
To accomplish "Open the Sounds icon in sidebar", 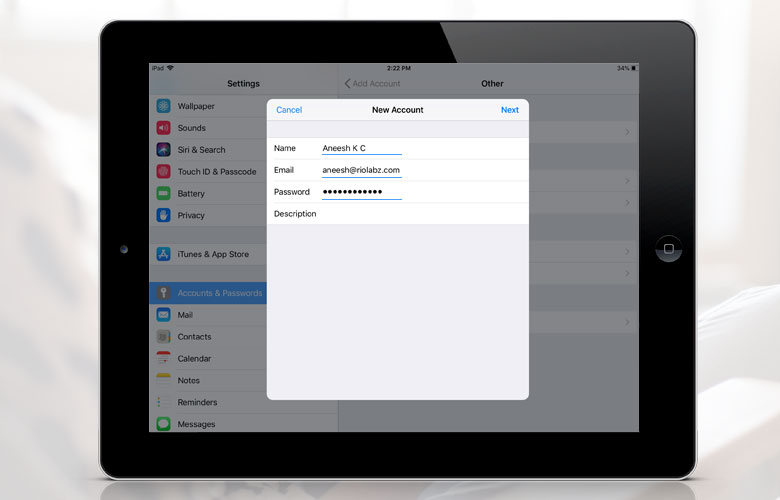I will coord(163,128).
